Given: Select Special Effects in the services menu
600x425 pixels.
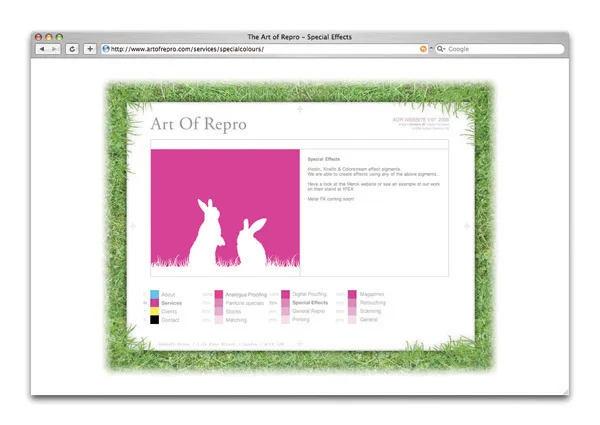Looking at the screenshot, I should (310, 303).
